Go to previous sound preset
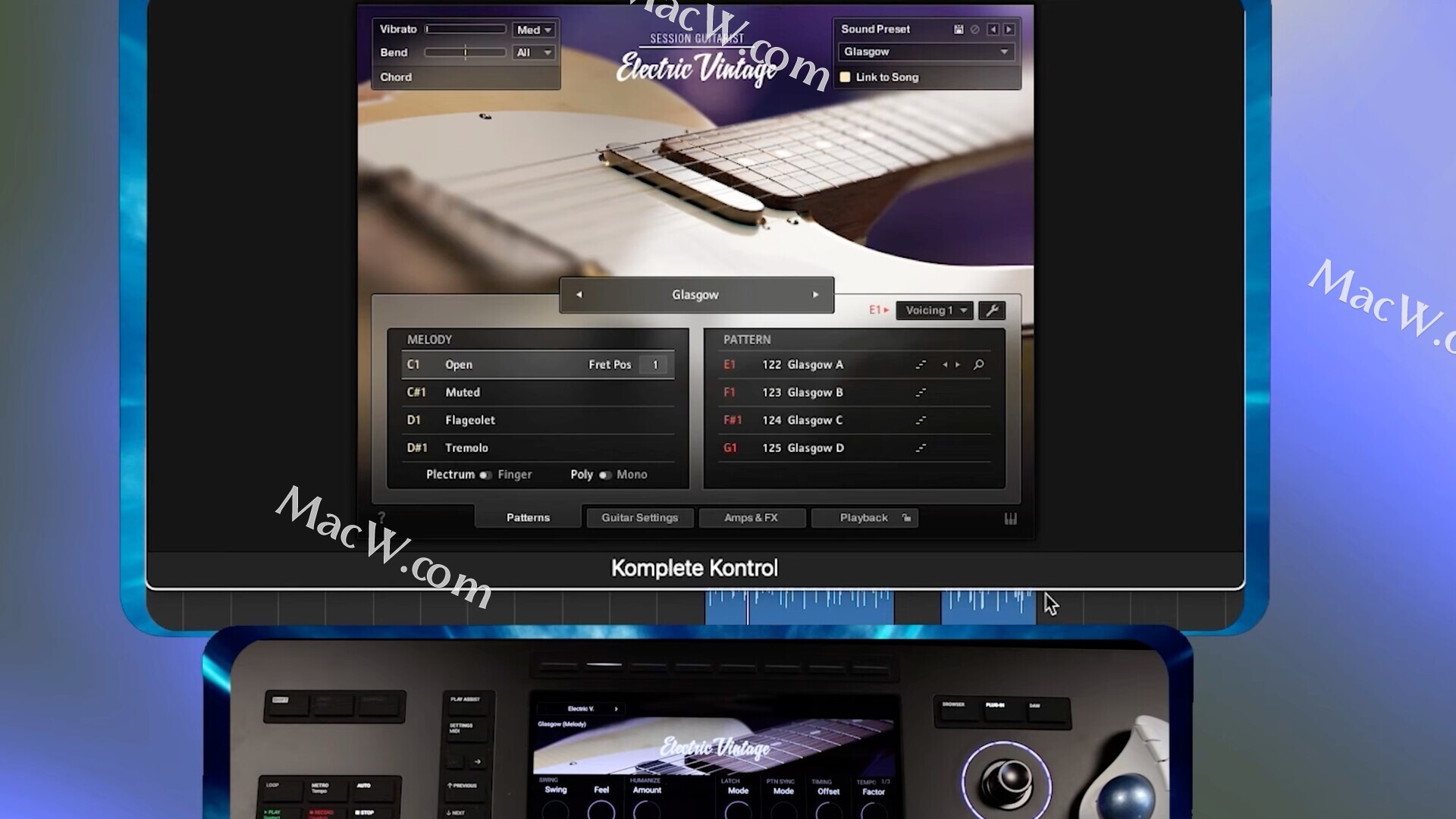The width and height of the screenshot is (1456, 819). point(993,30)
